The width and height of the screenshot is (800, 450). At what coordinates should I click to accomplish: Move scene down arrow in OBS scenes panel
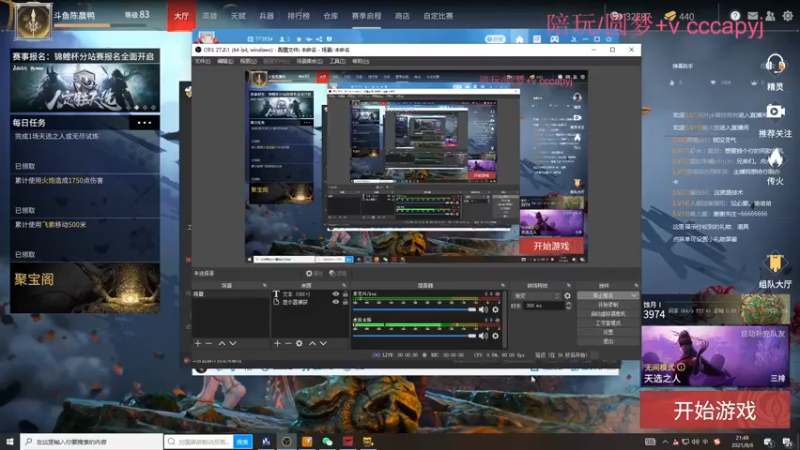tap(233, 343)
